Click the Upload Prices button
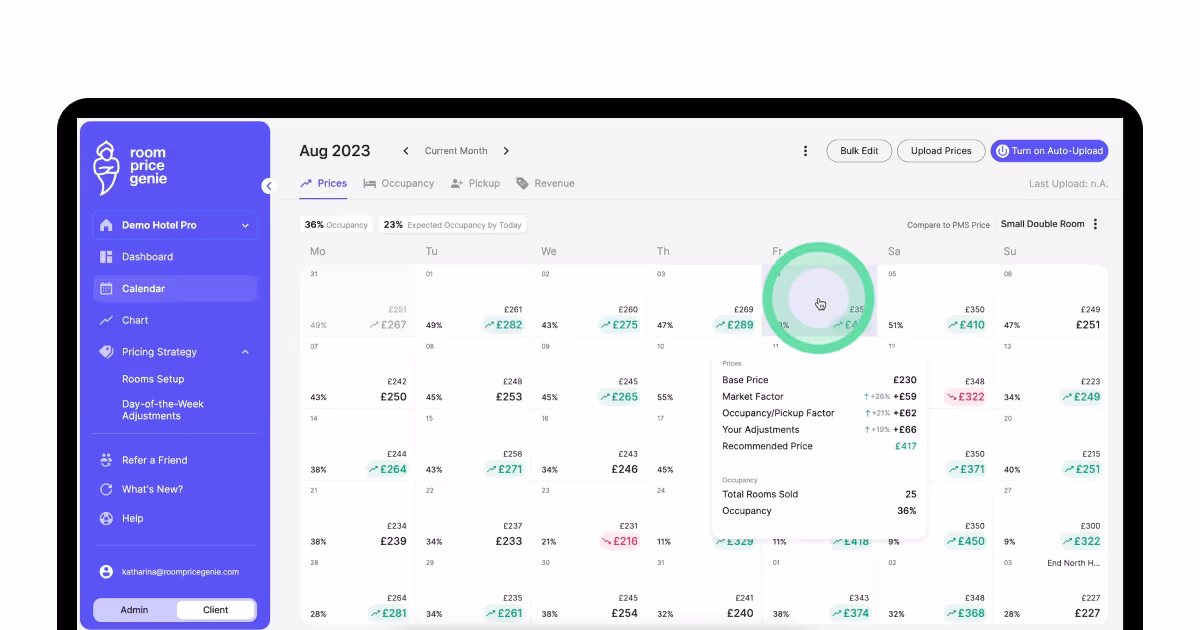This screenshot has height=630, width=1200. 941,151
